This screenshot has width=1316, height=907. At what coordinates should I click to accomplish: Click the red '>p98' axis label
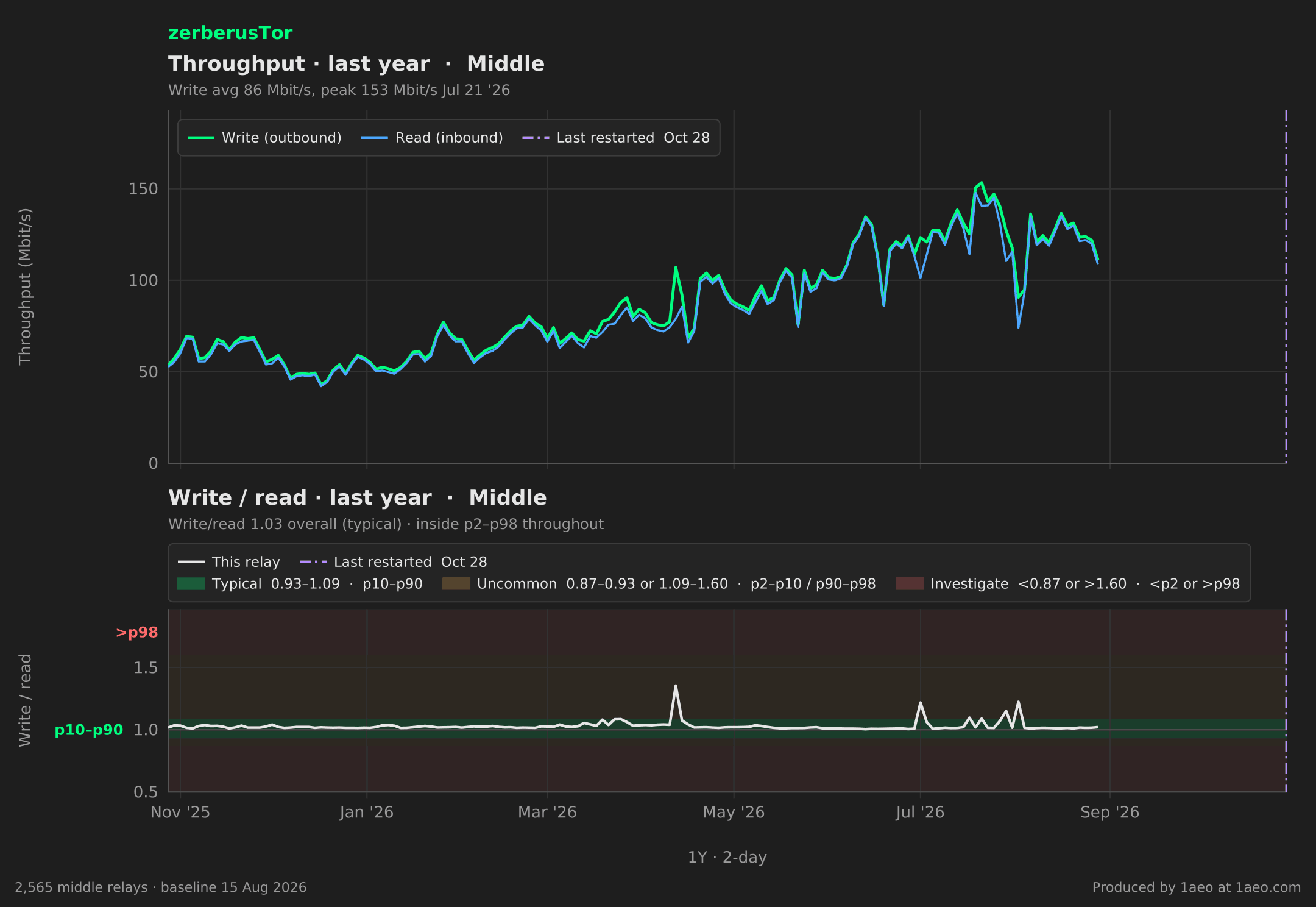pos(137,633)
